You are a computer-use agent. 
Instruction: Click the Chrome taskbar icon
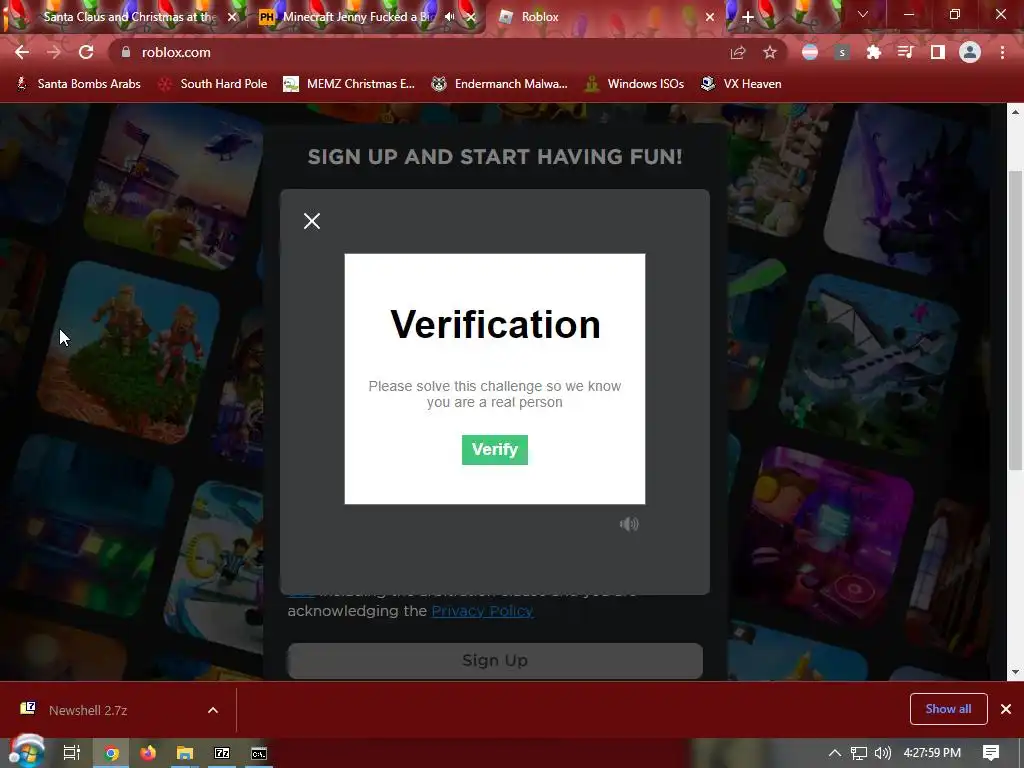[x=112, y=753]
